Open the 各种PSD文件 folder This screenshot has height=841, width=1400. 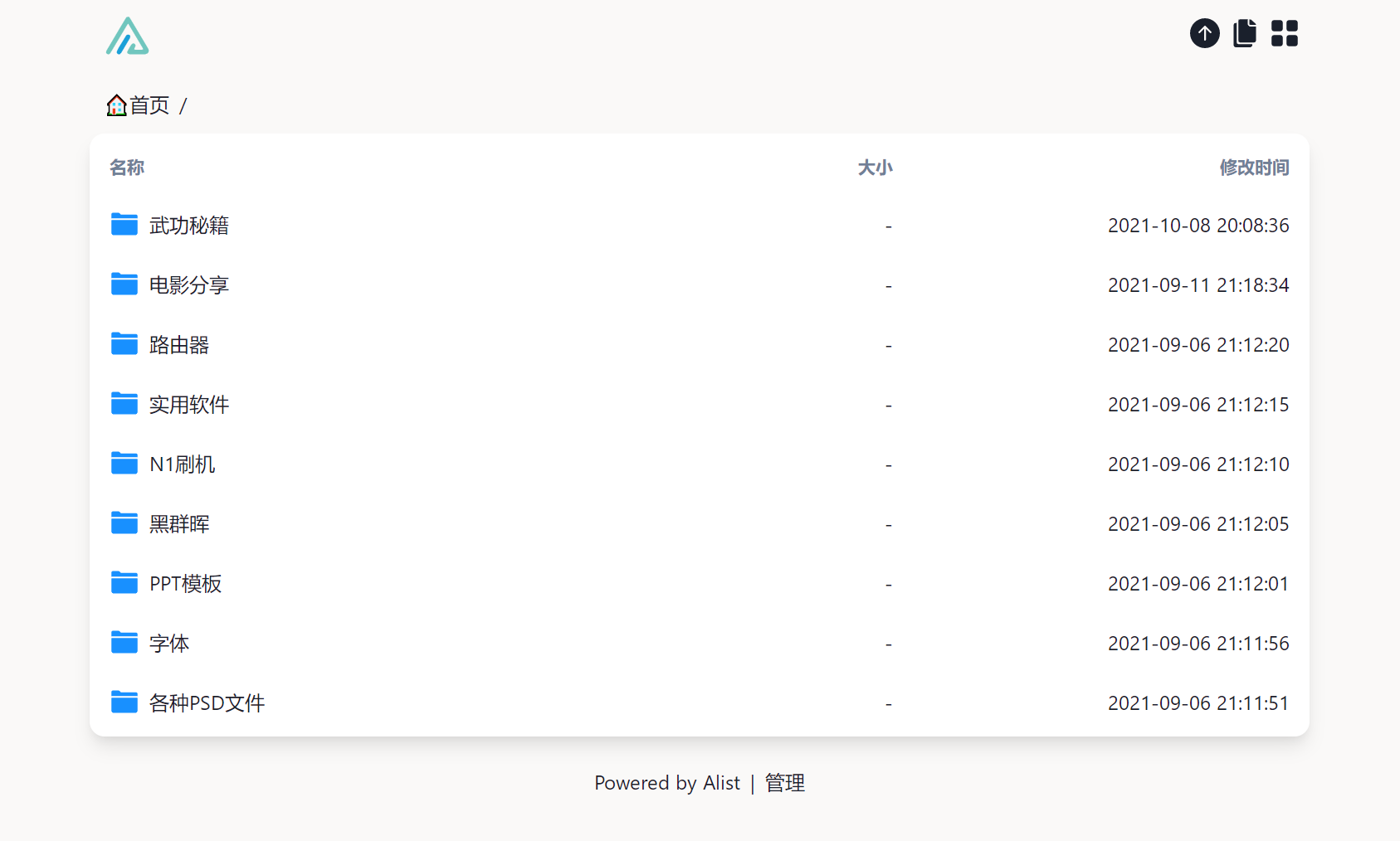(x=207, y=703)
